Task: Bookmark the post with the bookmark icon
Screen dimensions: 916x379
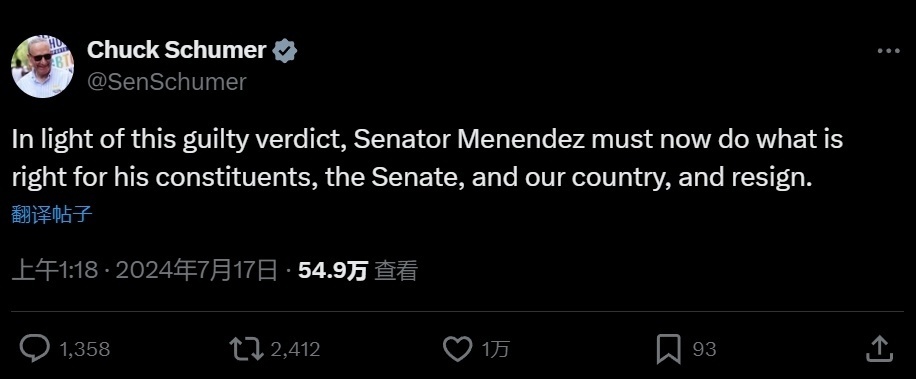Action: click(669, 349)
